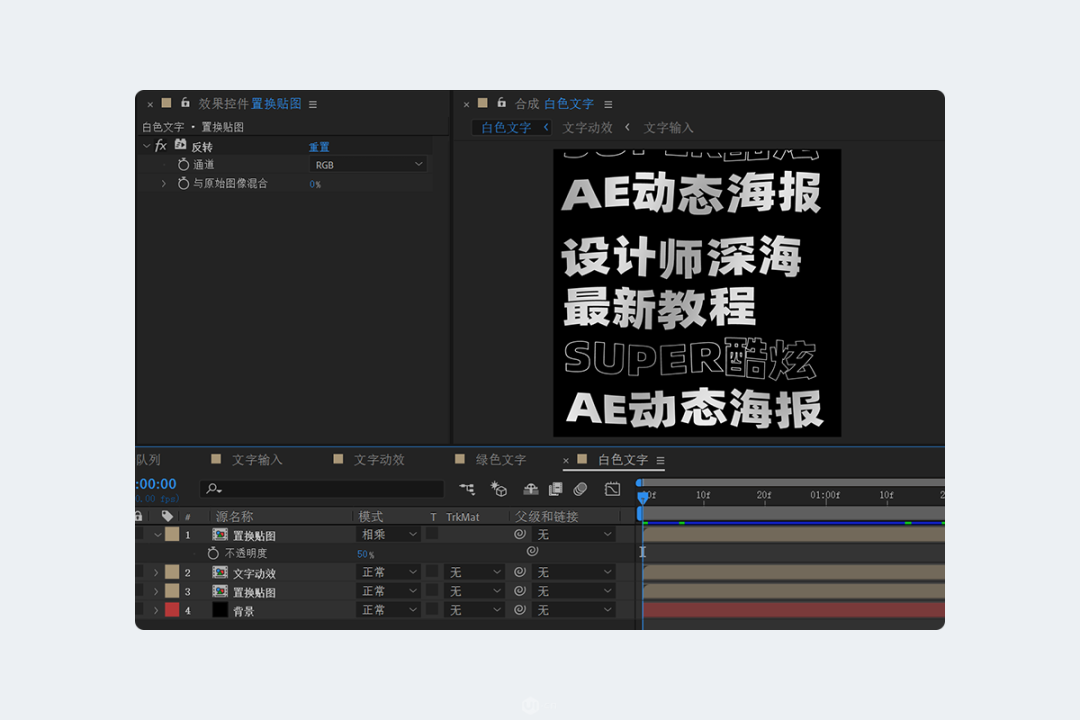1080x720 pixels.
Task: Open 文字动效 breadcrumb in composition viewer
Action: click(x=587, y=127)
